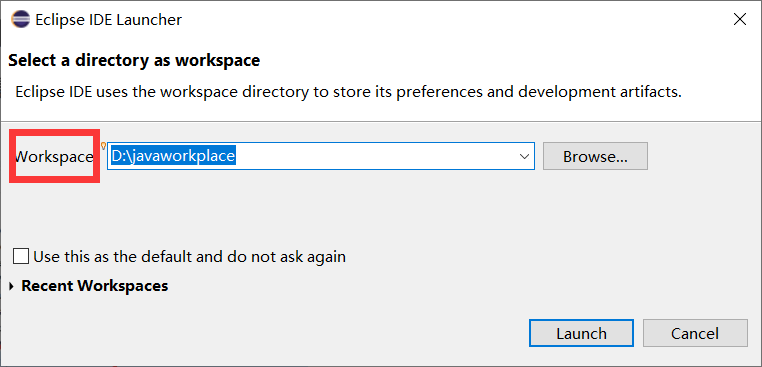Click 'Select a directory as workspace' heading

pyautogui.click(x=134, y=61)
